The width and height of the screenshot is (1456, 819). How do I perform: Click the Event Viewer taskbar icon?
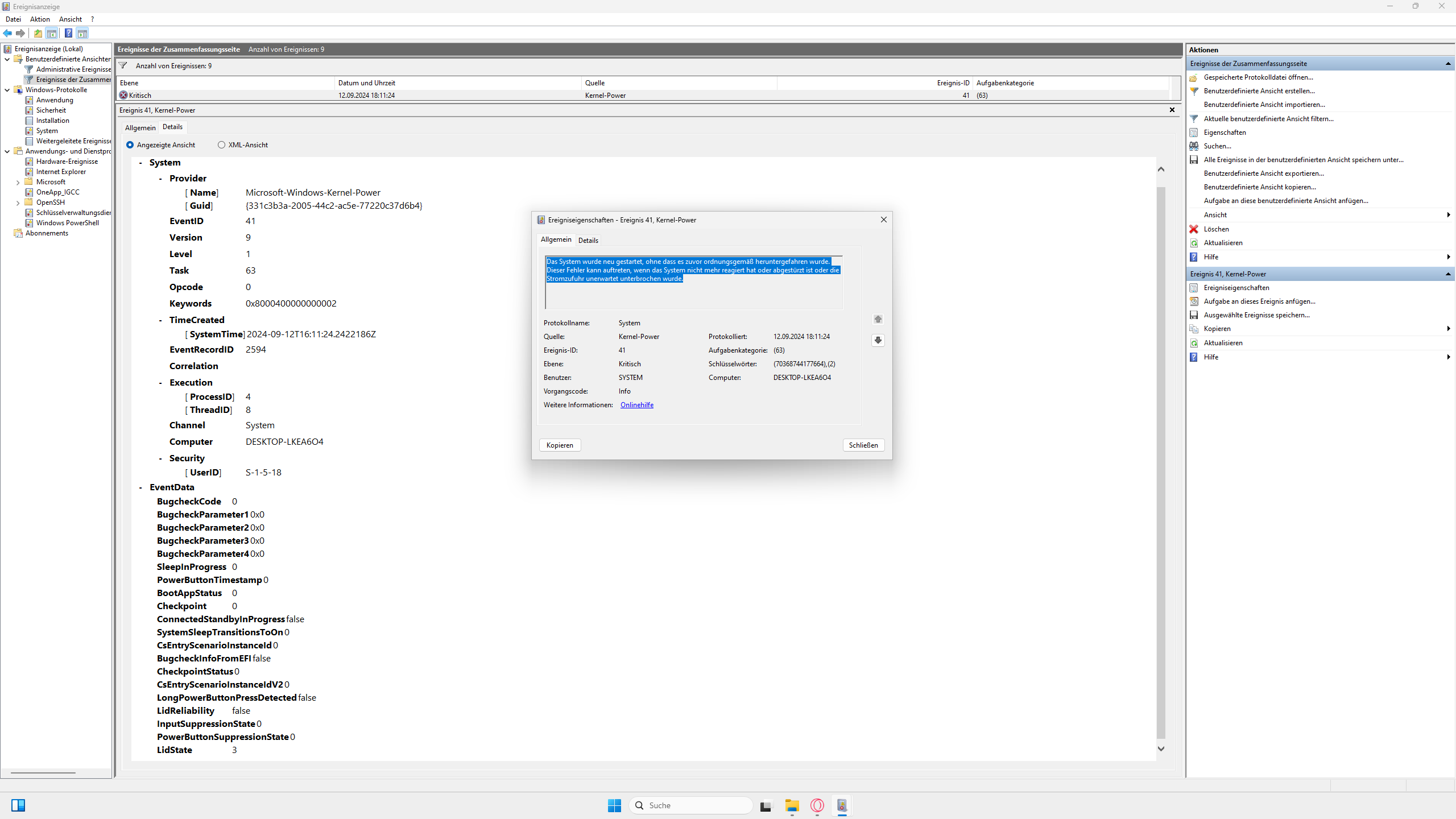(842, 805)
